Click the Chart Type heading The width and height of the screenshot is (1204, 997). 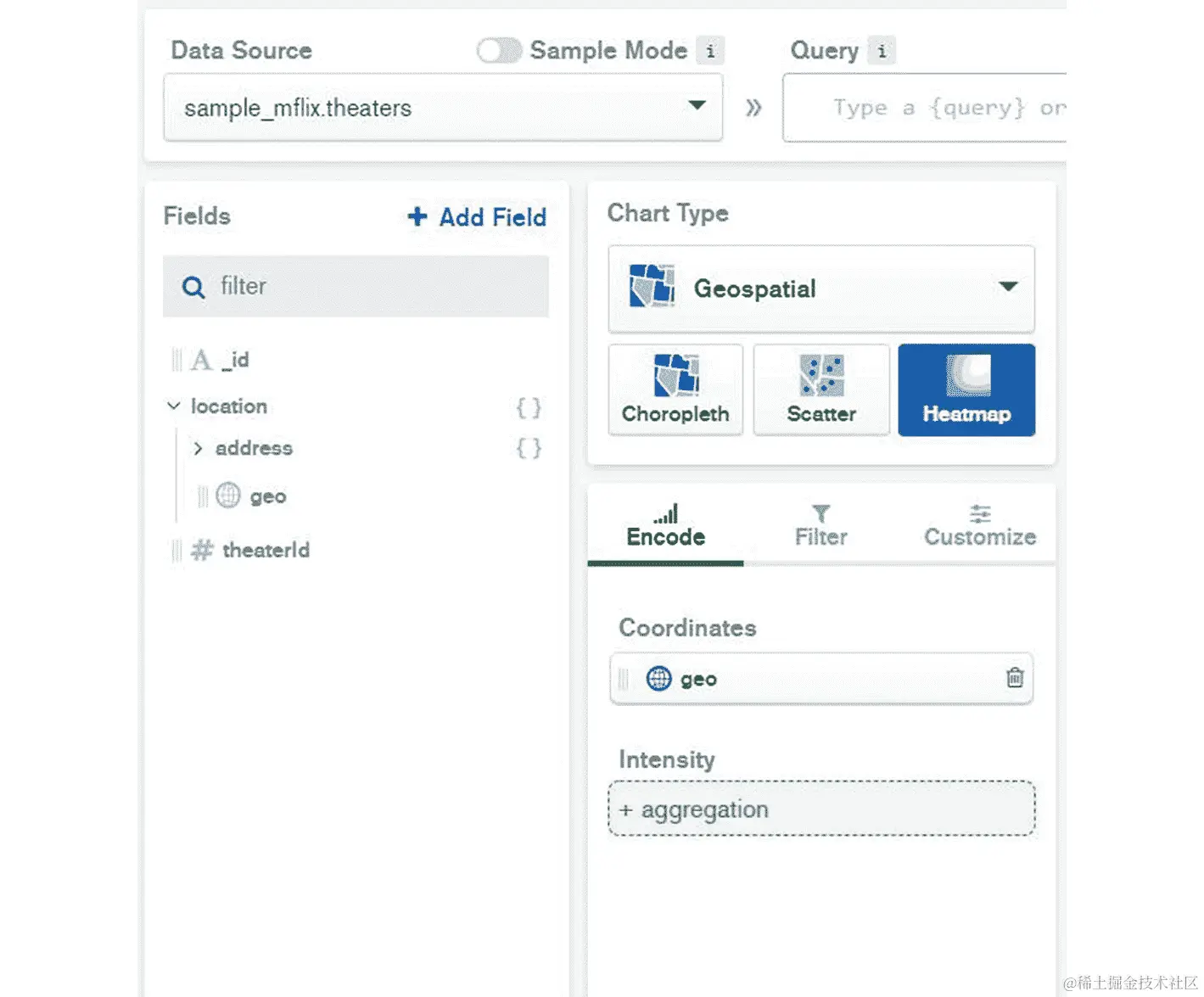668,213
